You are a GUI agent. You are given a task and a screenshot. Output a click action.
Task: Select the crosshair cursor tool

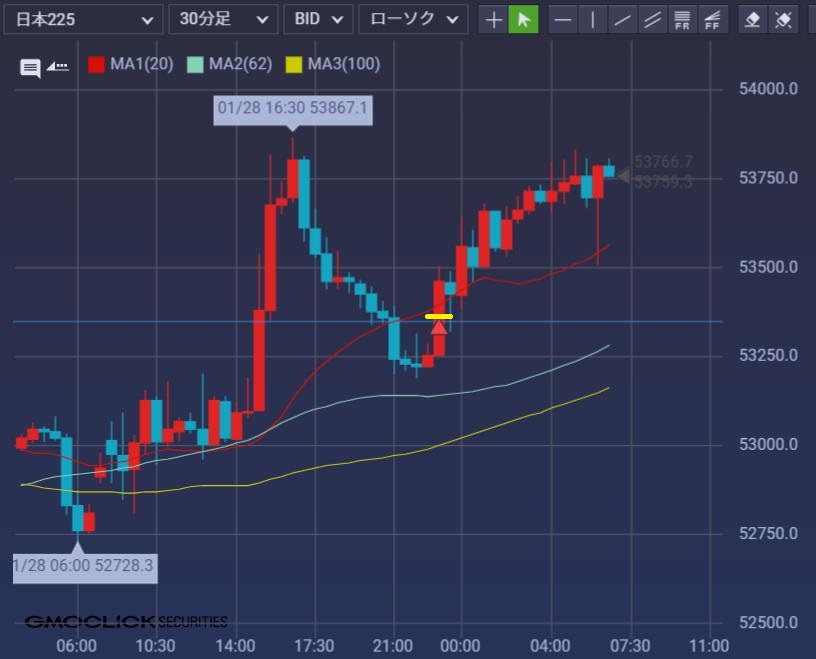(494, 19)
